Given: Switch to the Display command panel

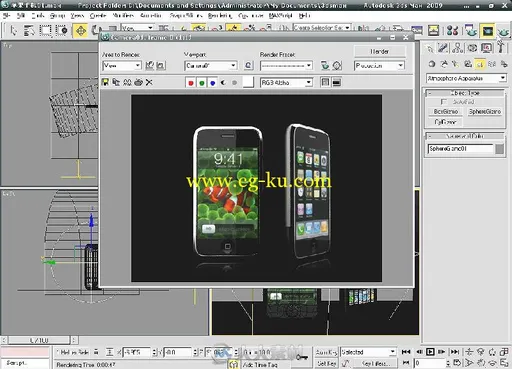Looking at the screenshot, I should pyautogui.click(x=486, y=48).
